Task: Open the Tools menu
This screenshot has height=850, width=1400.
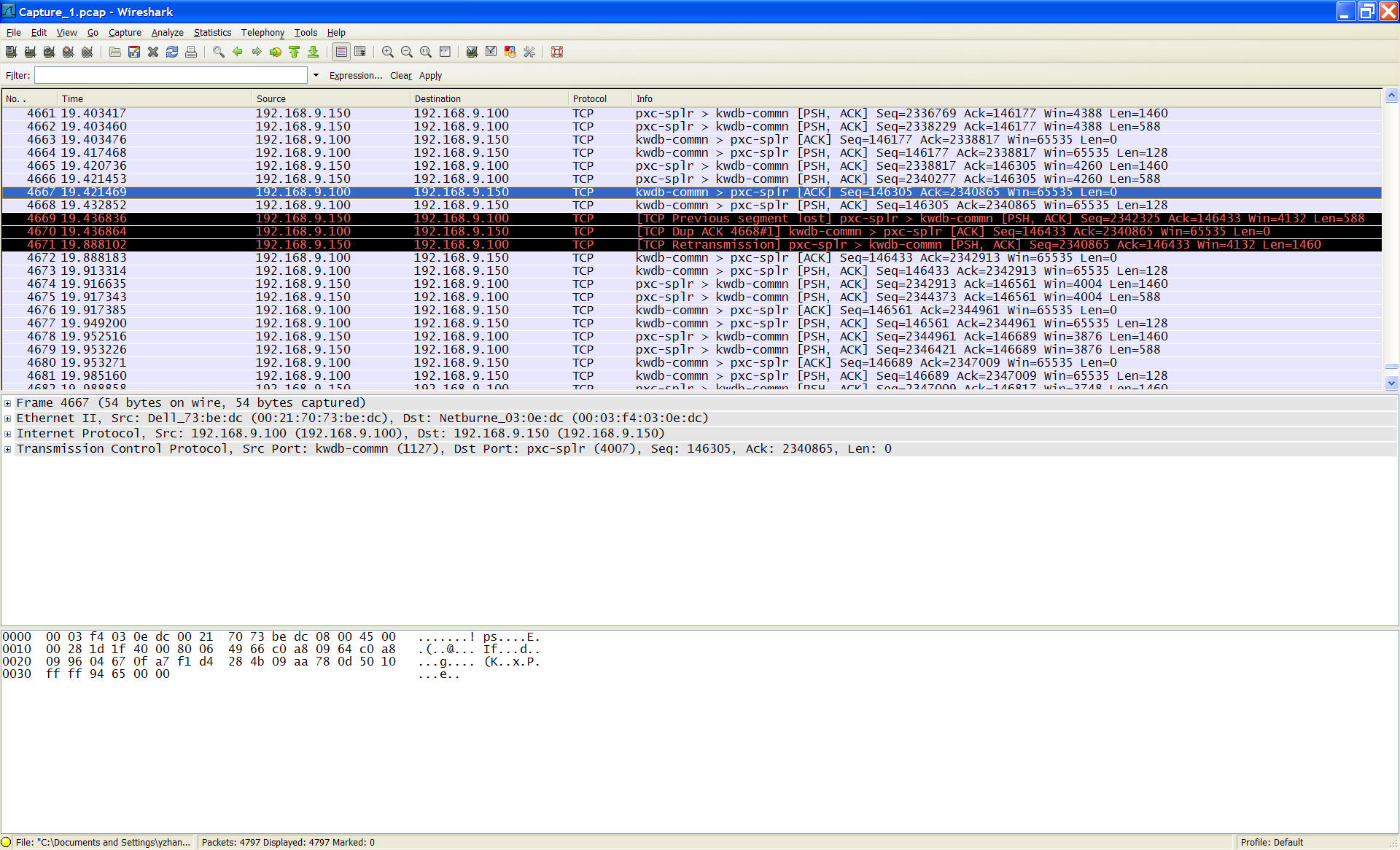Action: 306,32
